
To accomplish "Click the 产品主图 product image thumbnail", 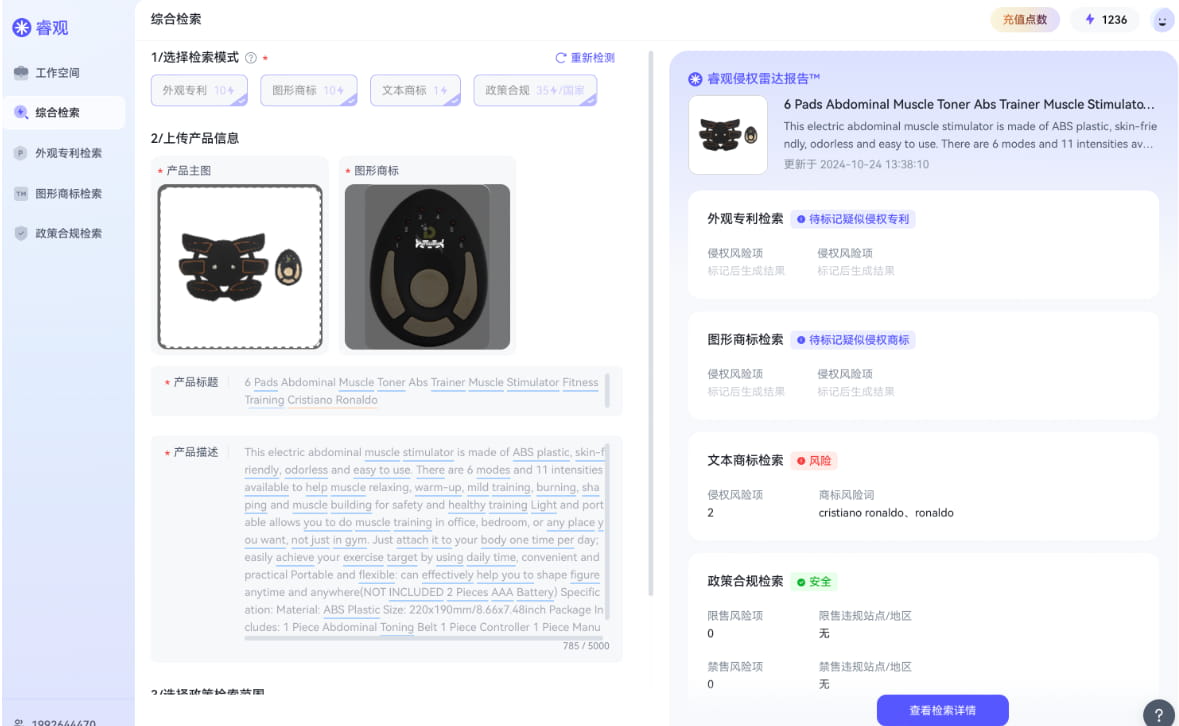I will tap(240, 265).
